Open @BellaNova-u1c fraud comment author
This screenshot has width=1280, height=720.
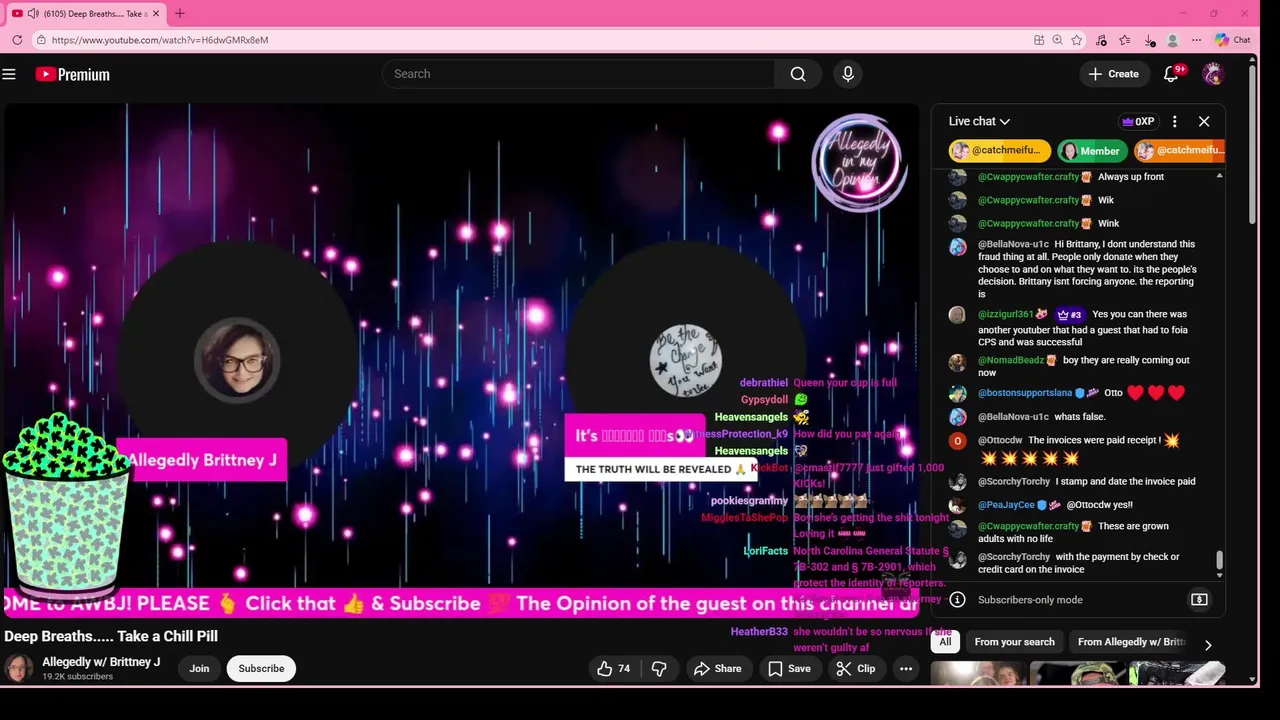coord(1012,244)
